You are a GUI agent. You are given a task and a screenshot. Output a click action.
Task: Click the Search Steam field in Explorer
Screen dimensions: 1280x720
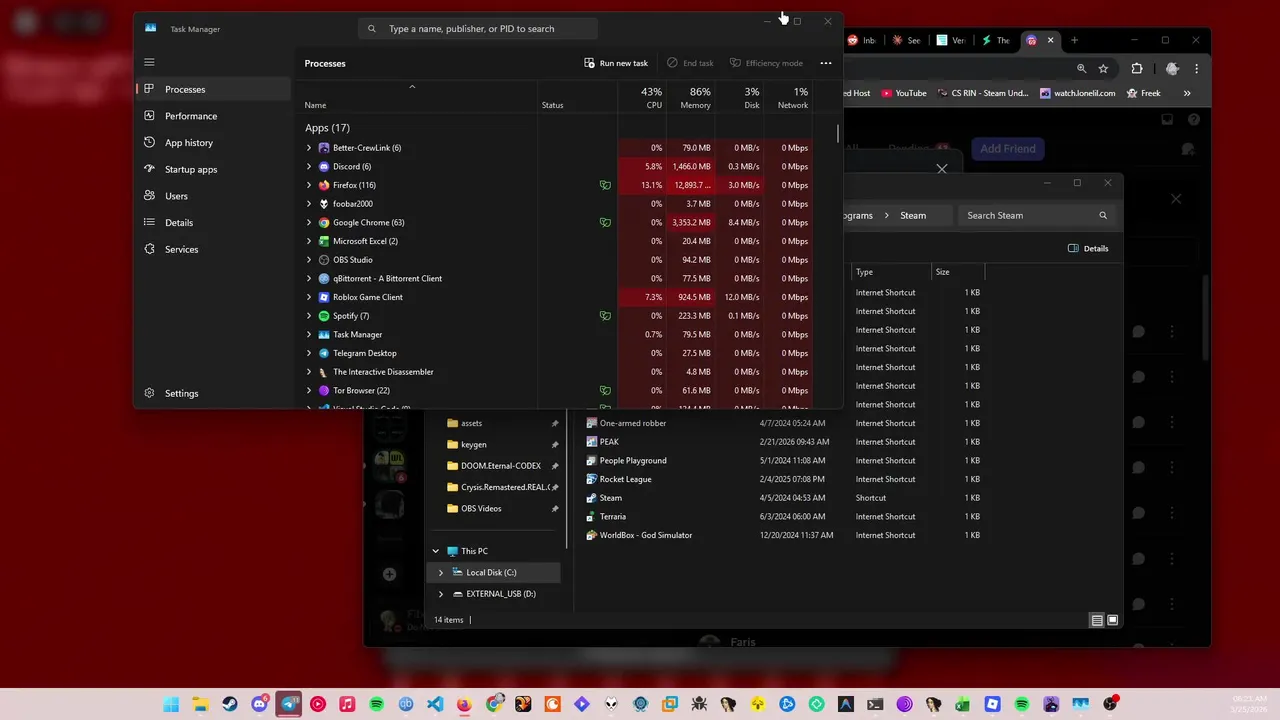1036,215
